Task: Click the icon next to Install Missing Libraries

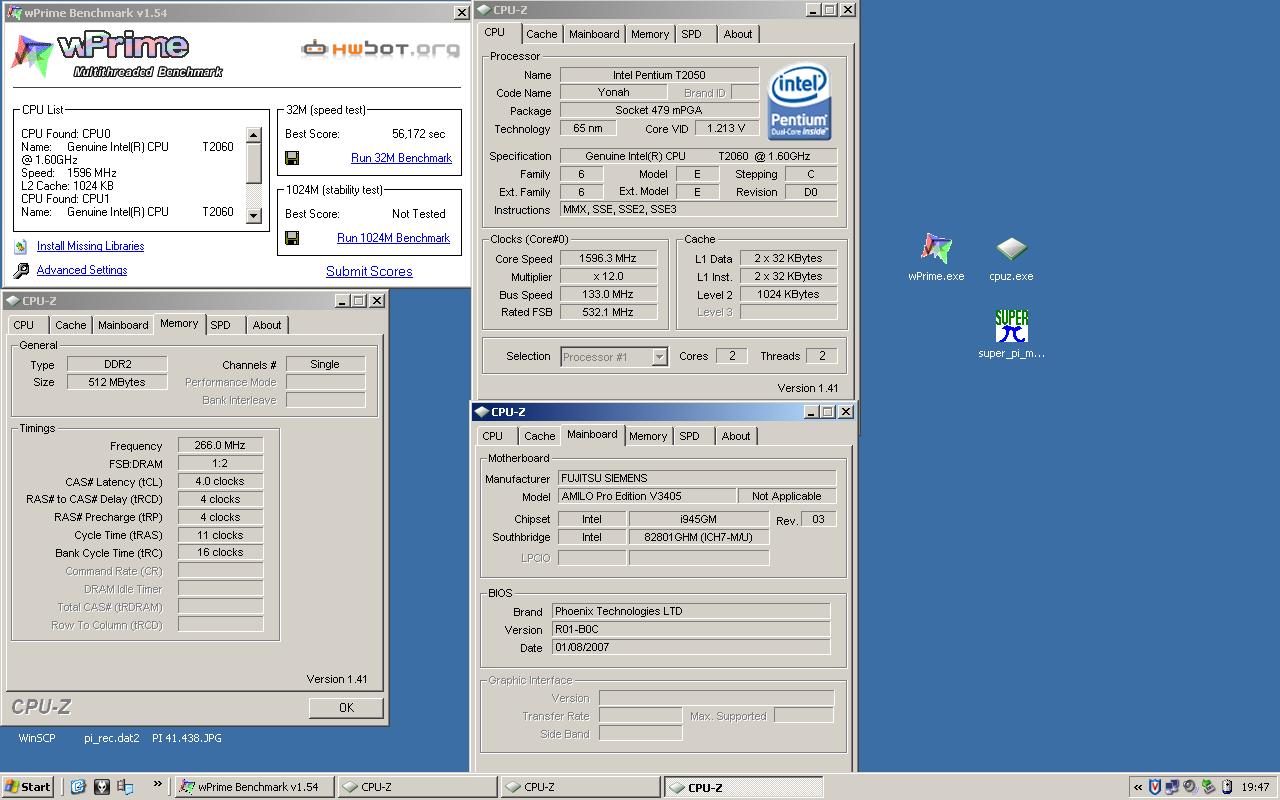Action: pos(21,246)
